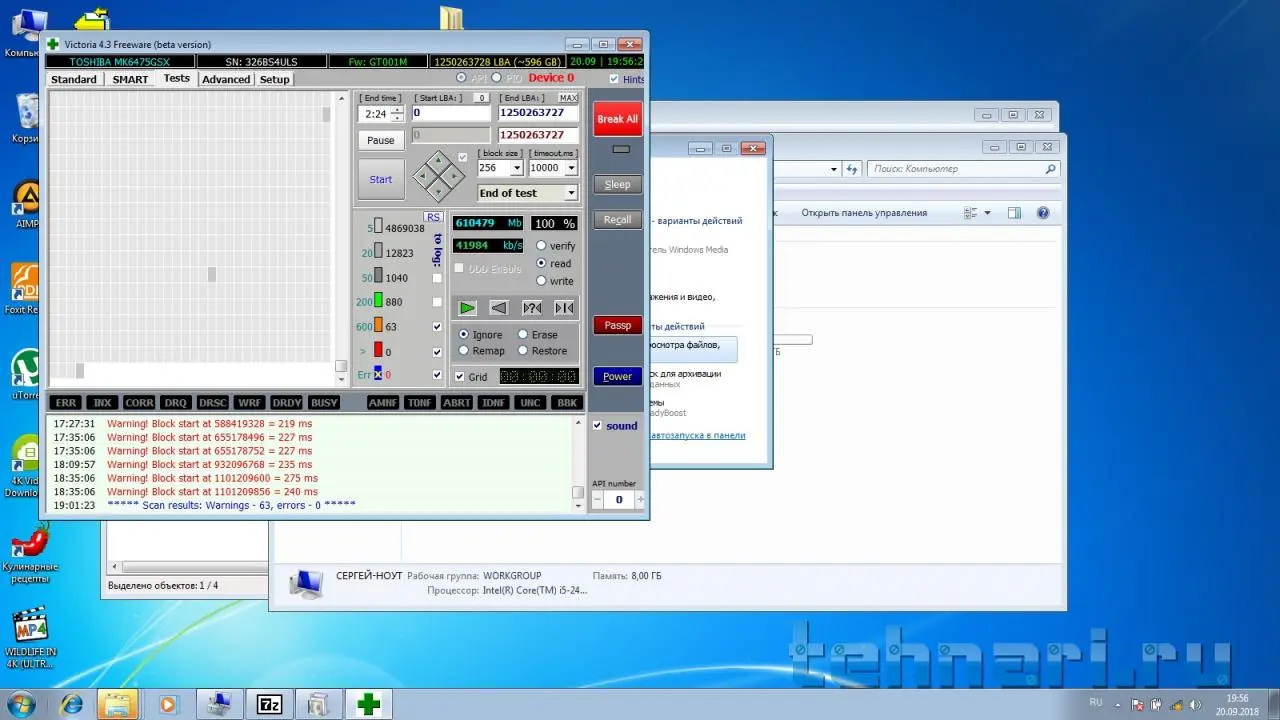Screen dimensions: 1280x720
Task: Click the small 0 button beside Start LBA
Action: tap(481, 98)
